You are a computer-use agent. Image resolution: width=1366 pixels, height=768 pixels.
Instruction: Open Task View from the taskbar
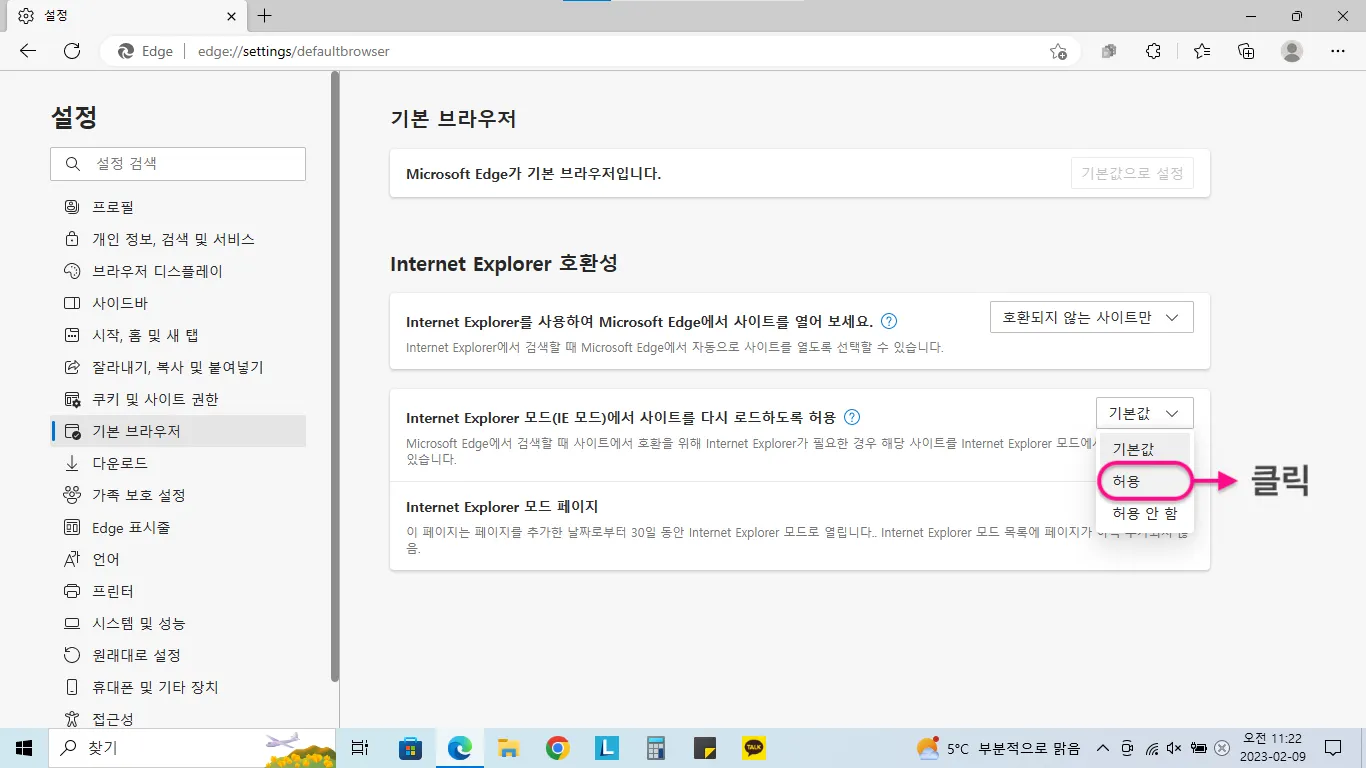361,748
